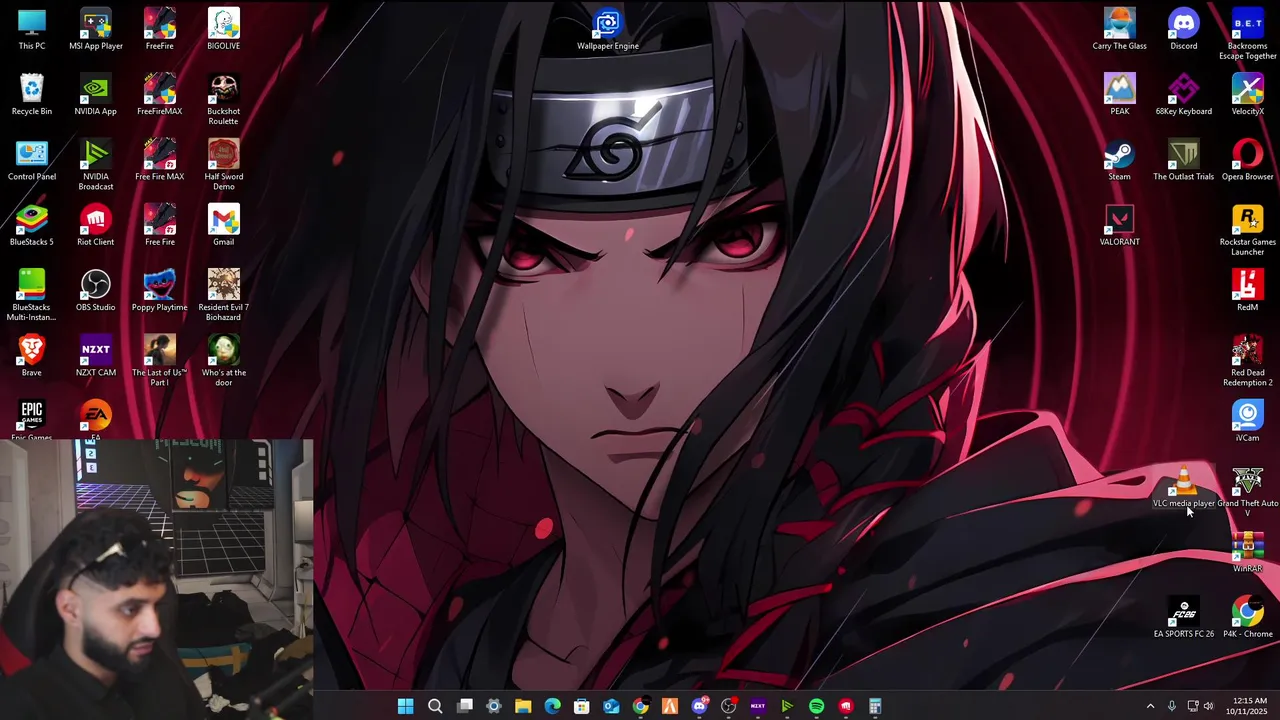Click the microphone tray icon
Screen dimensions: 1280x720
click(x=1171, y=707)
